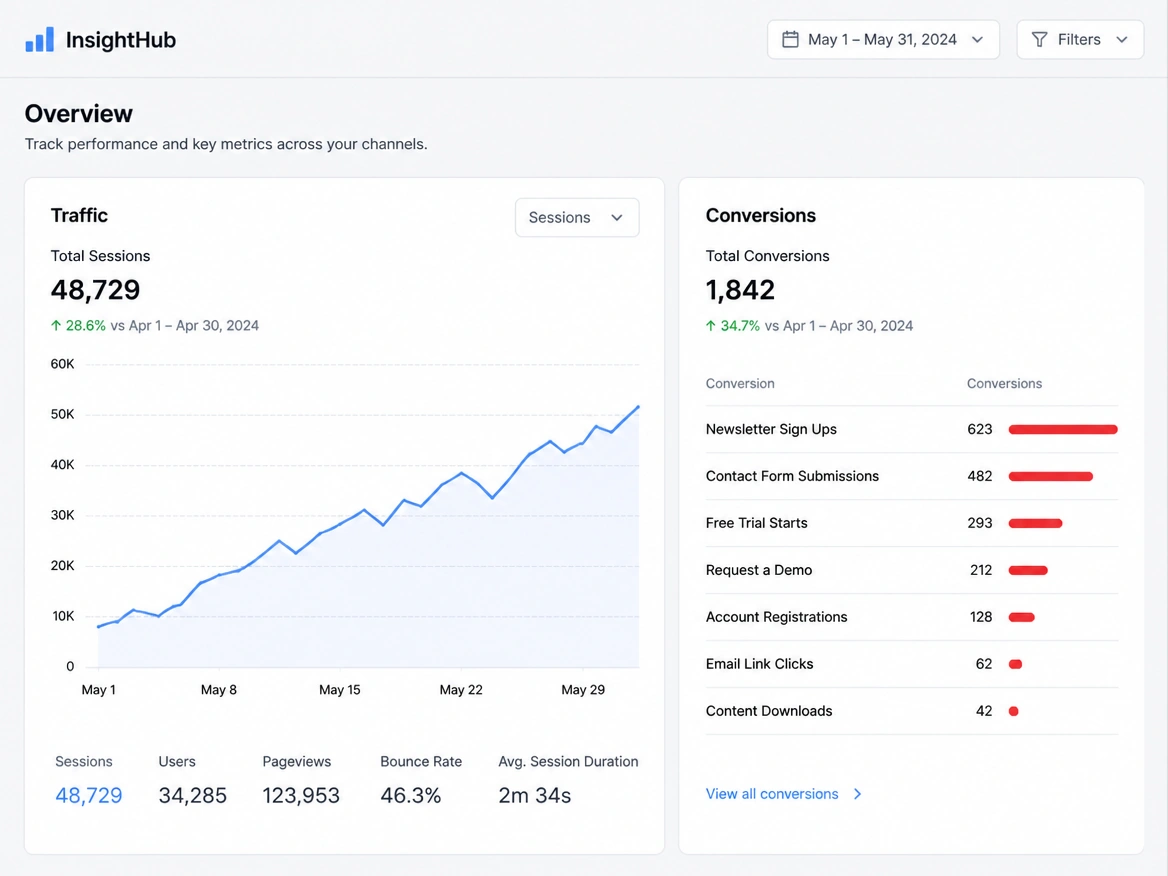This screenshot has height=876, width=1168.
Task: Click the Conversion column header
Action: 740,384
